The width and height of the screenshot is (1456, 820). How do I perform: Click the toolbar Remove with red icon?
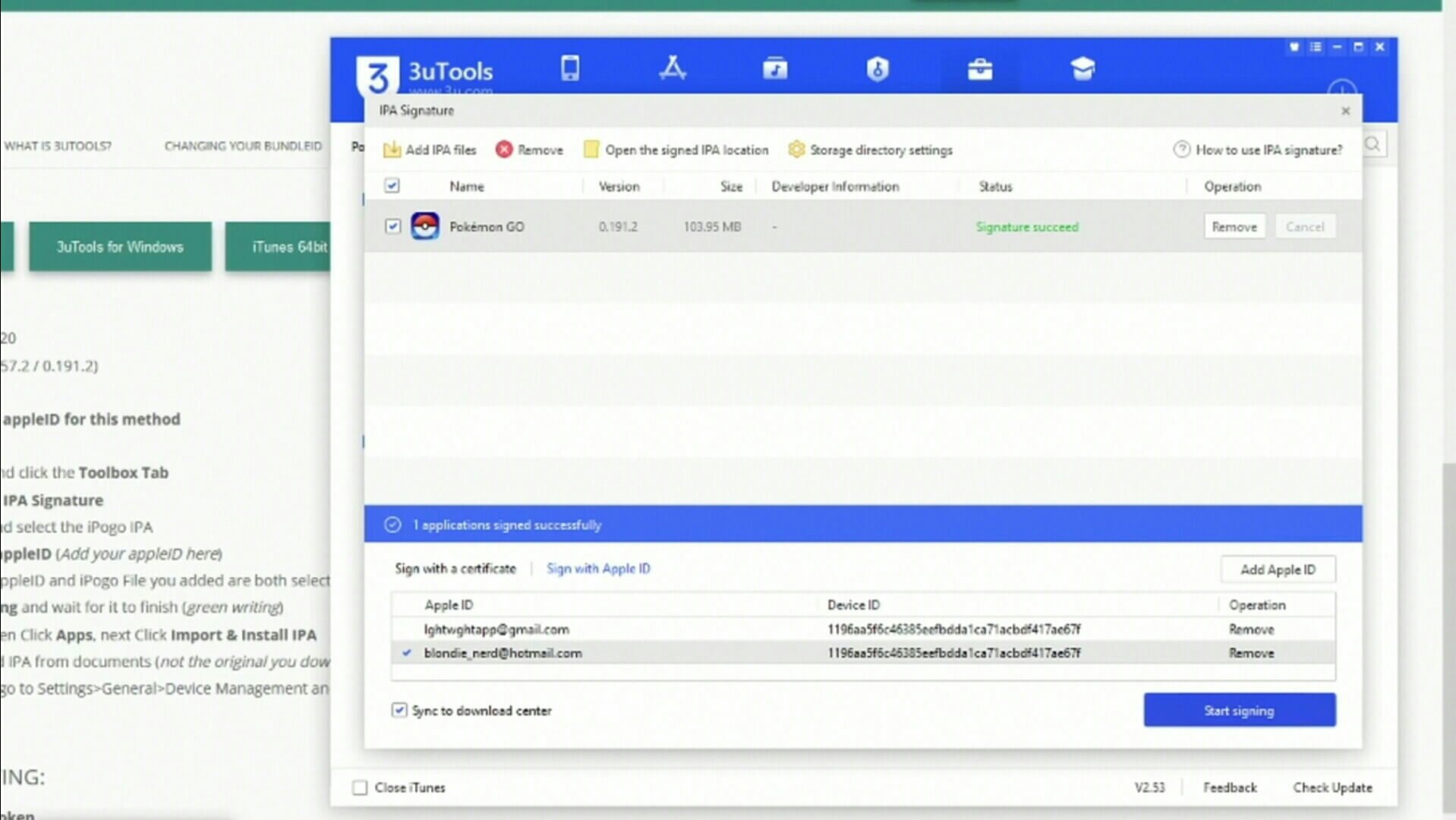coord(529,150)
